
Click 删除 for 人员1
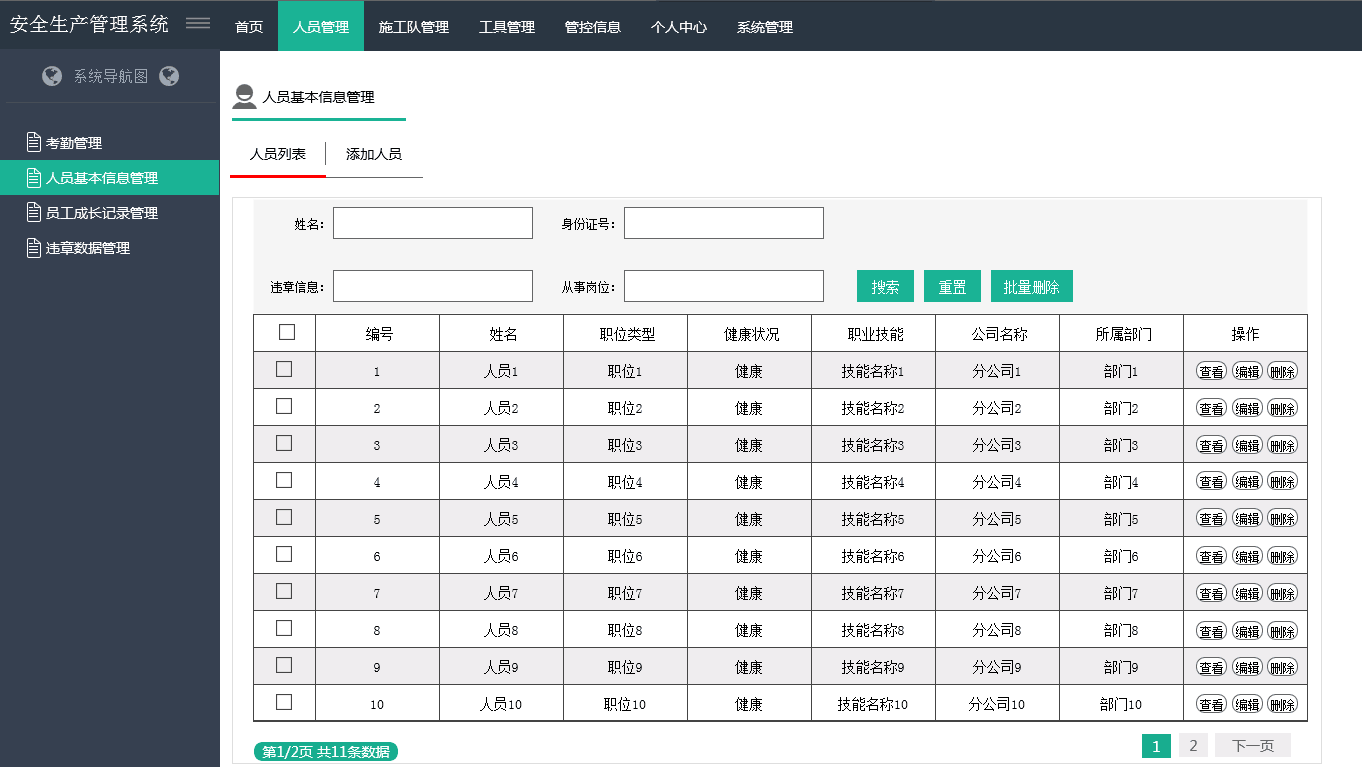pyautogui.click(x=1282, y=371)
